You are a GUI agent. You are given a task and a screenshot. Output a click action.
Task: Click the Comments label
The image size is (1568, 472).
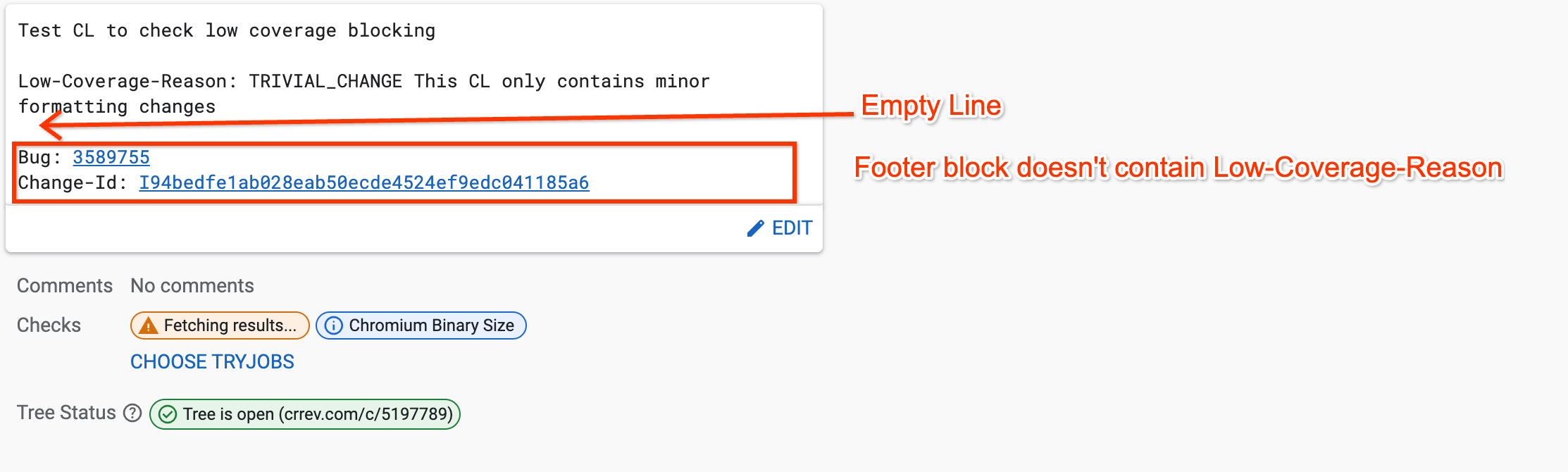coord(65,285)
